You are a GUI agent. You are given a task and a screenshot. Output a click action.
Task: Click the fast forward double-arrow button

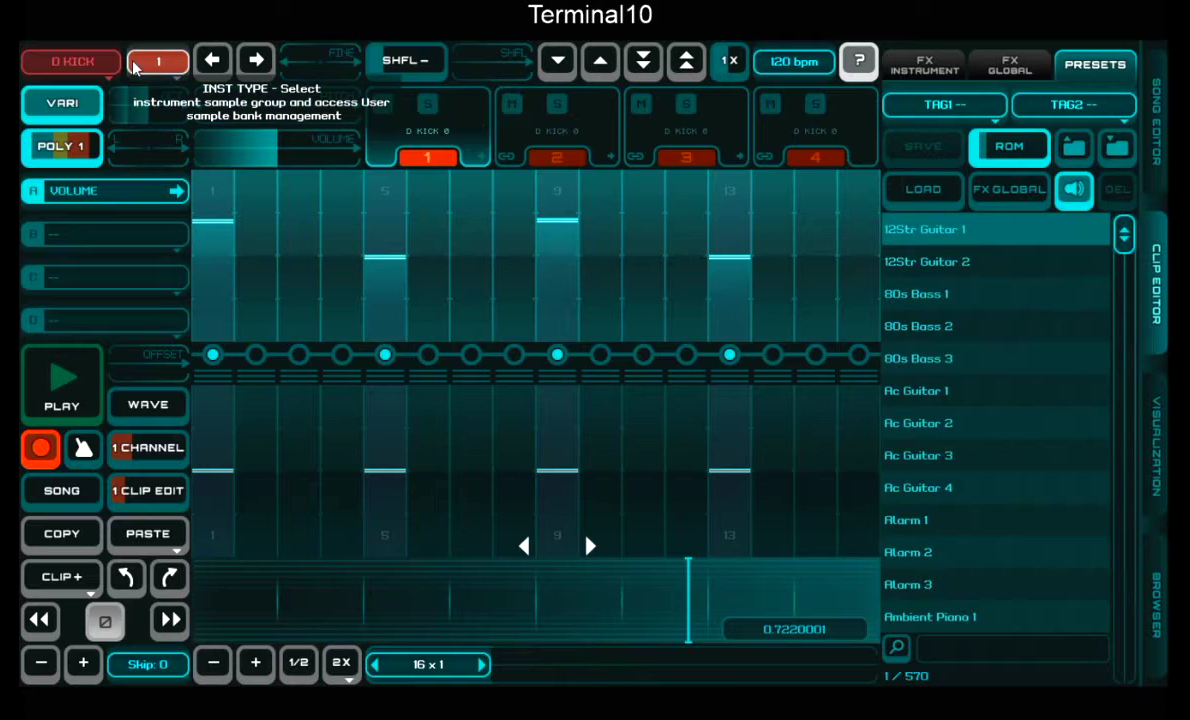pos(170,620)
